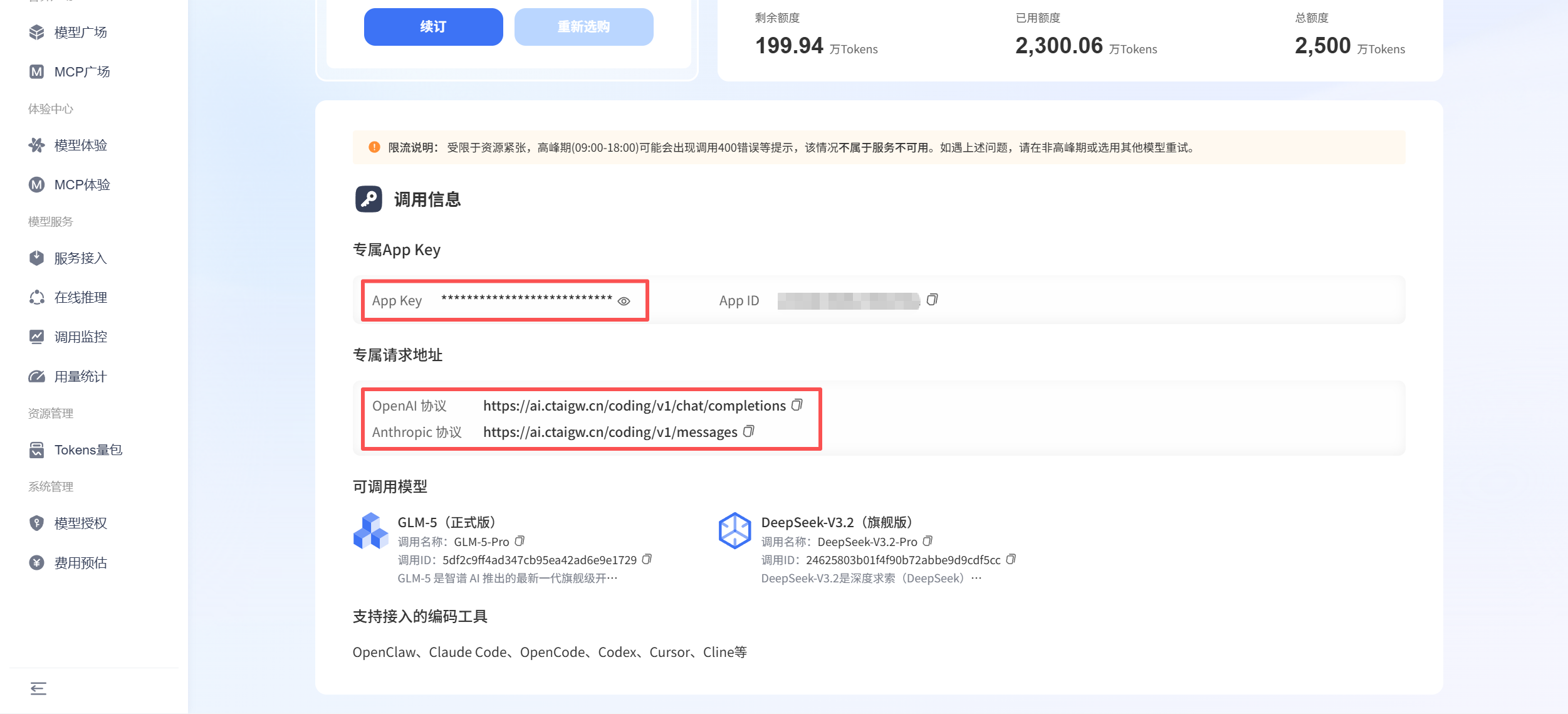Click the 模型体验 sidebar icon
This screenshot has height=714, width=1568.
tap(37, 145)
